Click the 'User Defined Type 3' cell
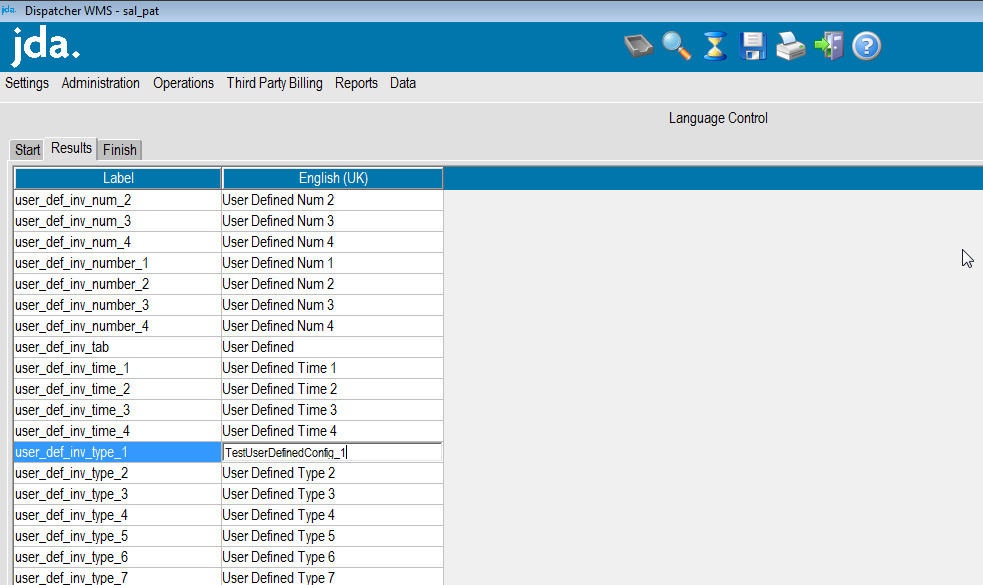The image size is (983, 585). pyautogui.click(x=332, y=494)
